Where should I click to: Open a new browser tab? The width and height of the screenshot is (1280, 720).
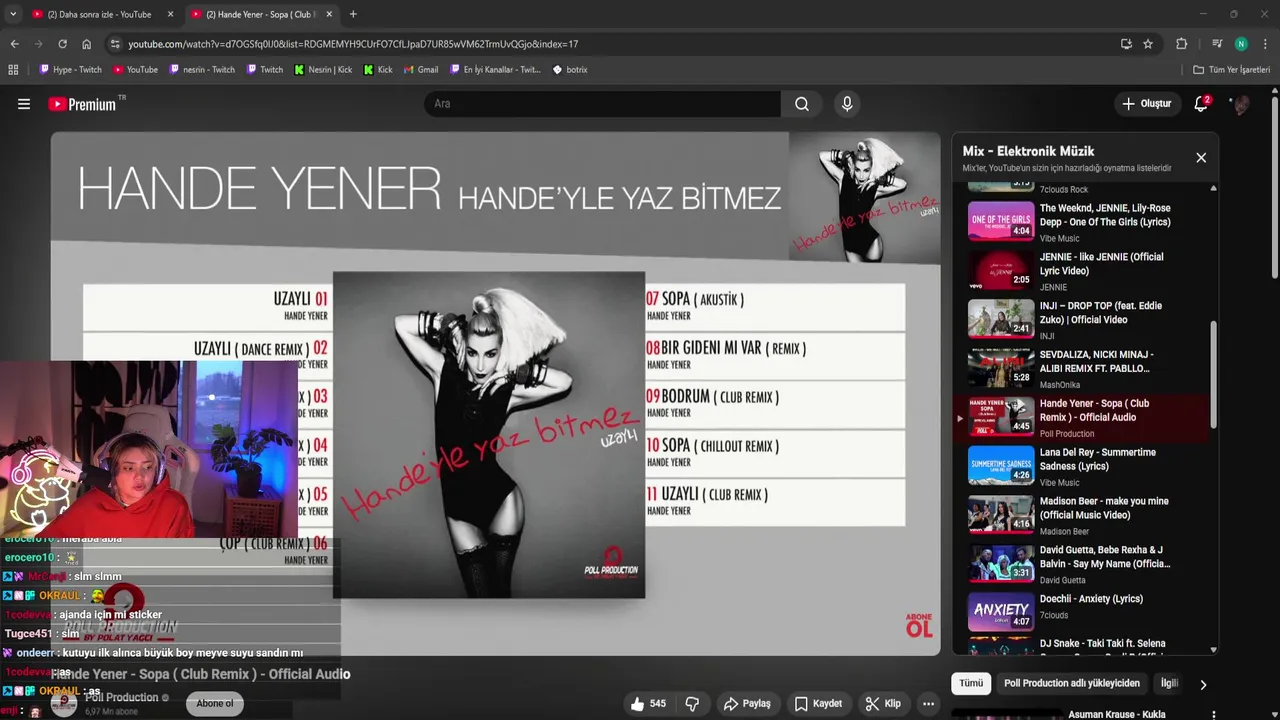click(353, 14)
